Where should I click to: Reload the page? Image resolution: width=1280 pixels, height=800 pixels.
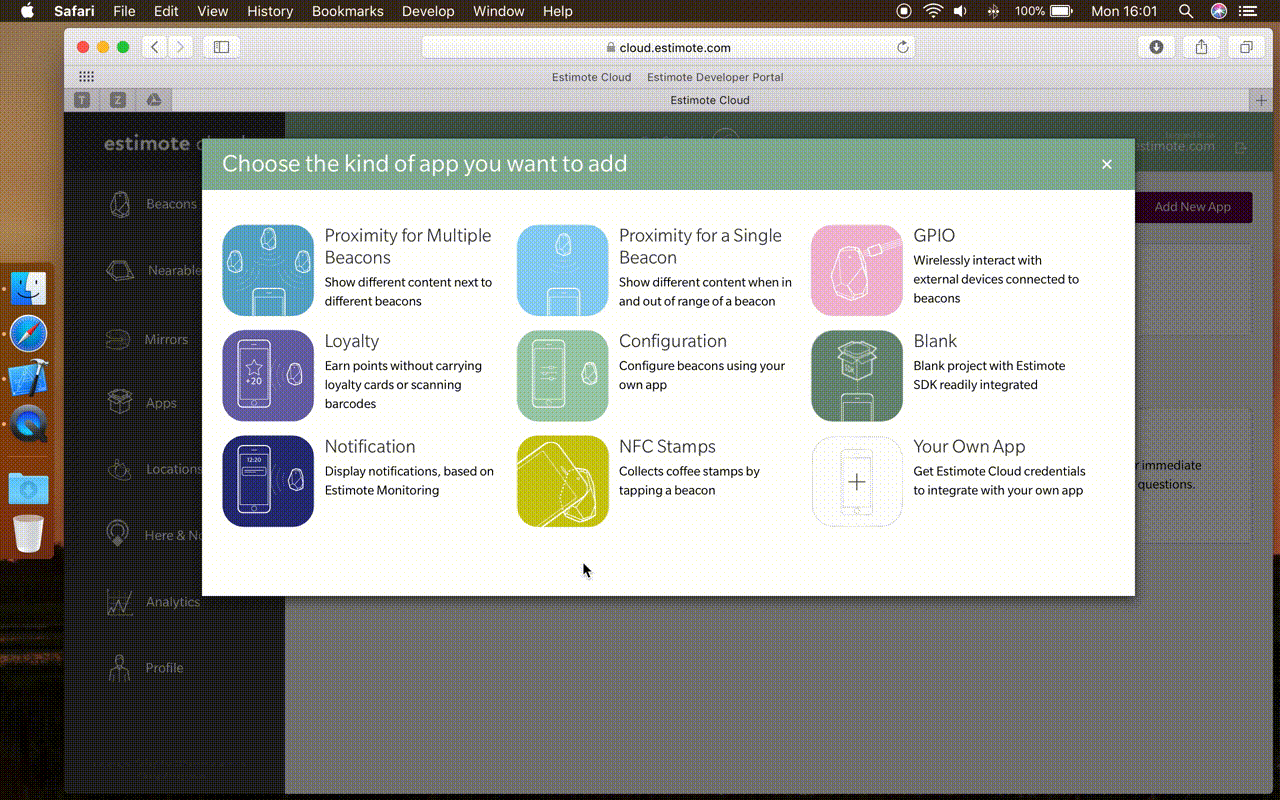tap(903, 47)
